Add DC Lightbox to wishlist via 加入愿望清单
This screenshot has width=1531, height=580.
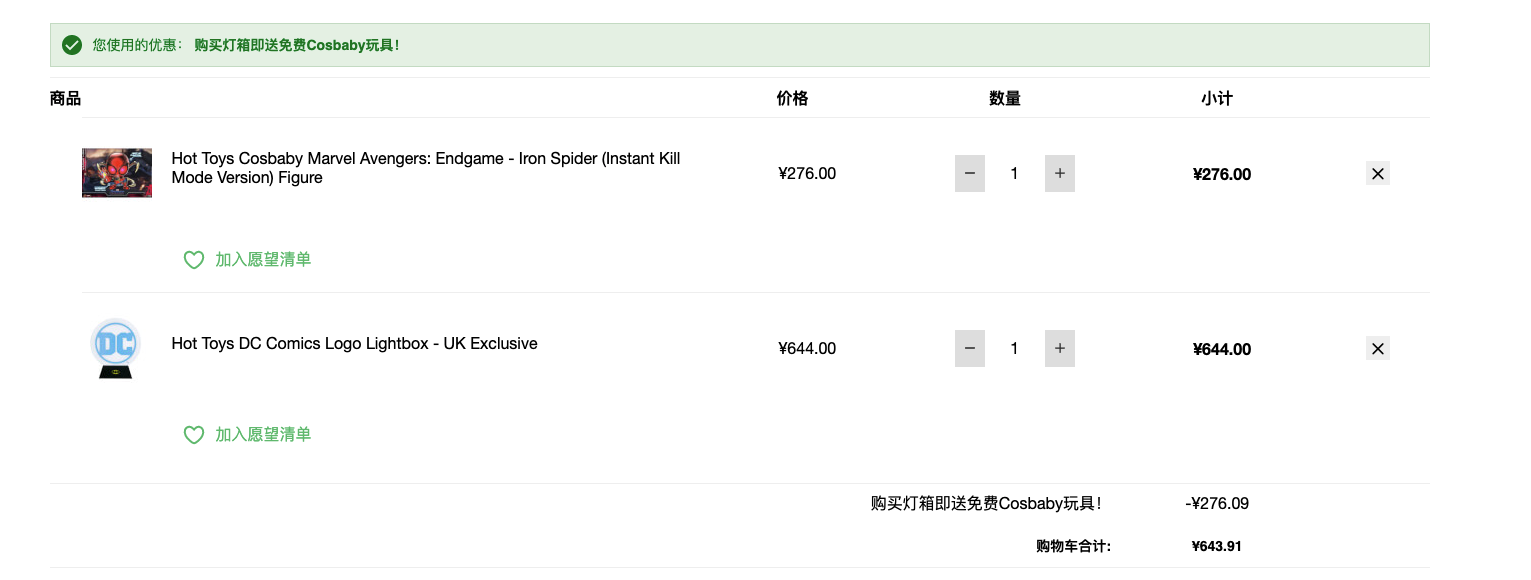pos(263,435)
